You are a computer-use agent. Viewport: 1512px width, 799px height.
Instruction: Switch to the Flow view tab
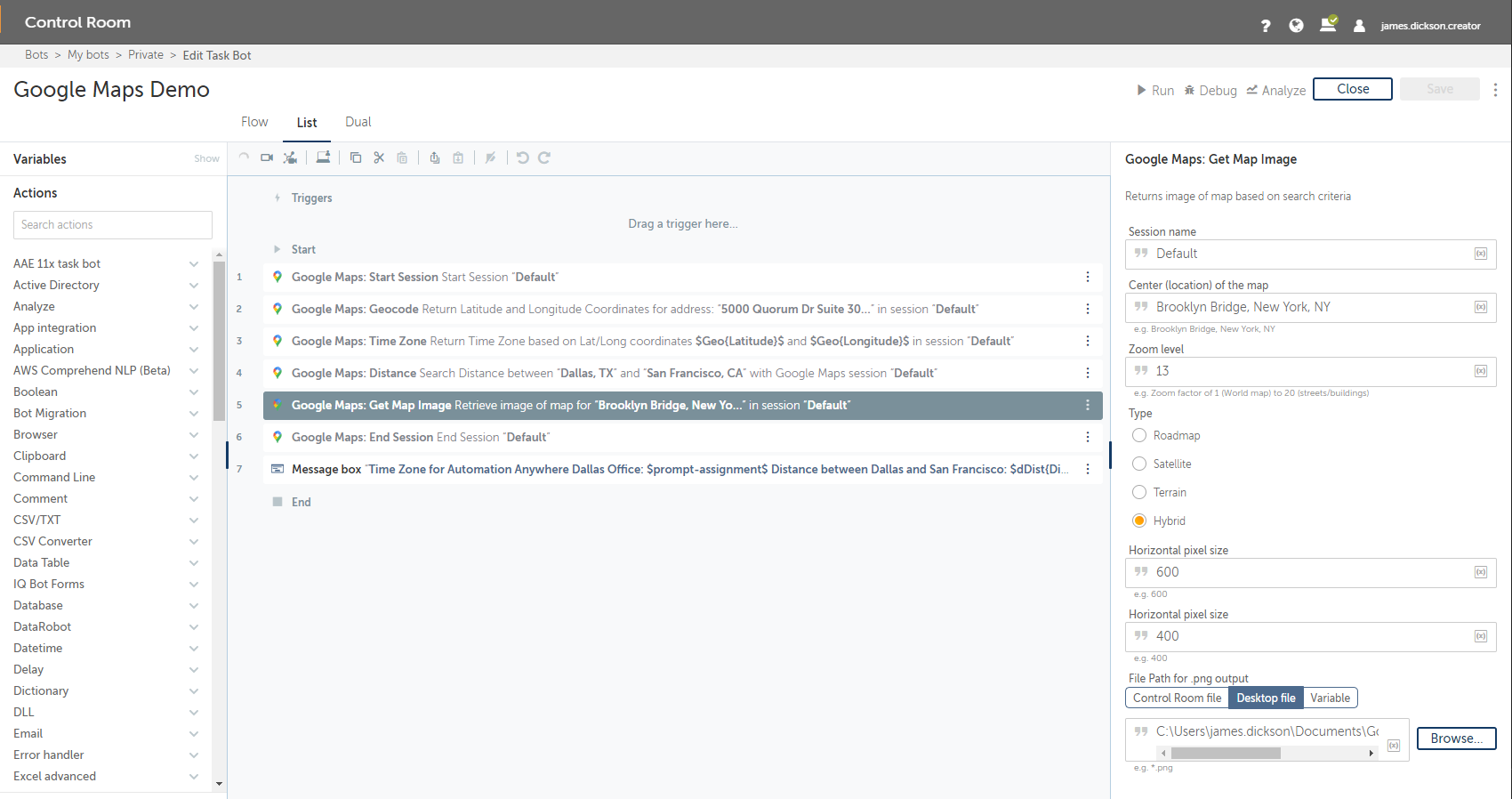coord(254,122)
